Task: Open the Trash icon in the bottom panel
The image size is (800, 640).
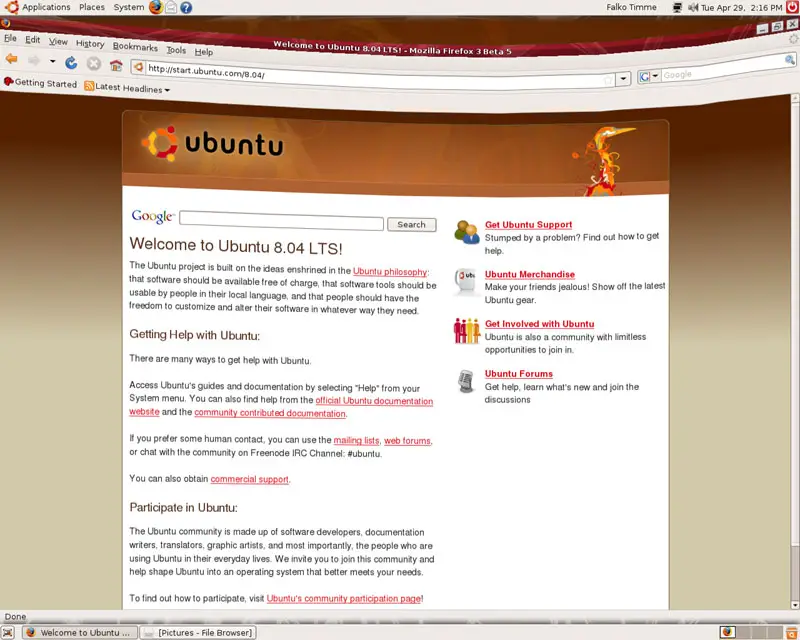Action: click(x=792, y=632)
